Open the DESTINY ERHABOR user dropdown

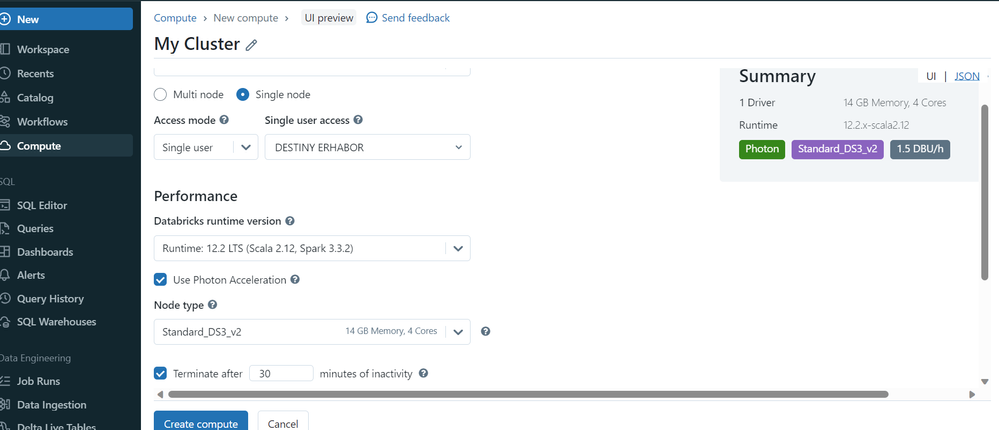[368, 147]
